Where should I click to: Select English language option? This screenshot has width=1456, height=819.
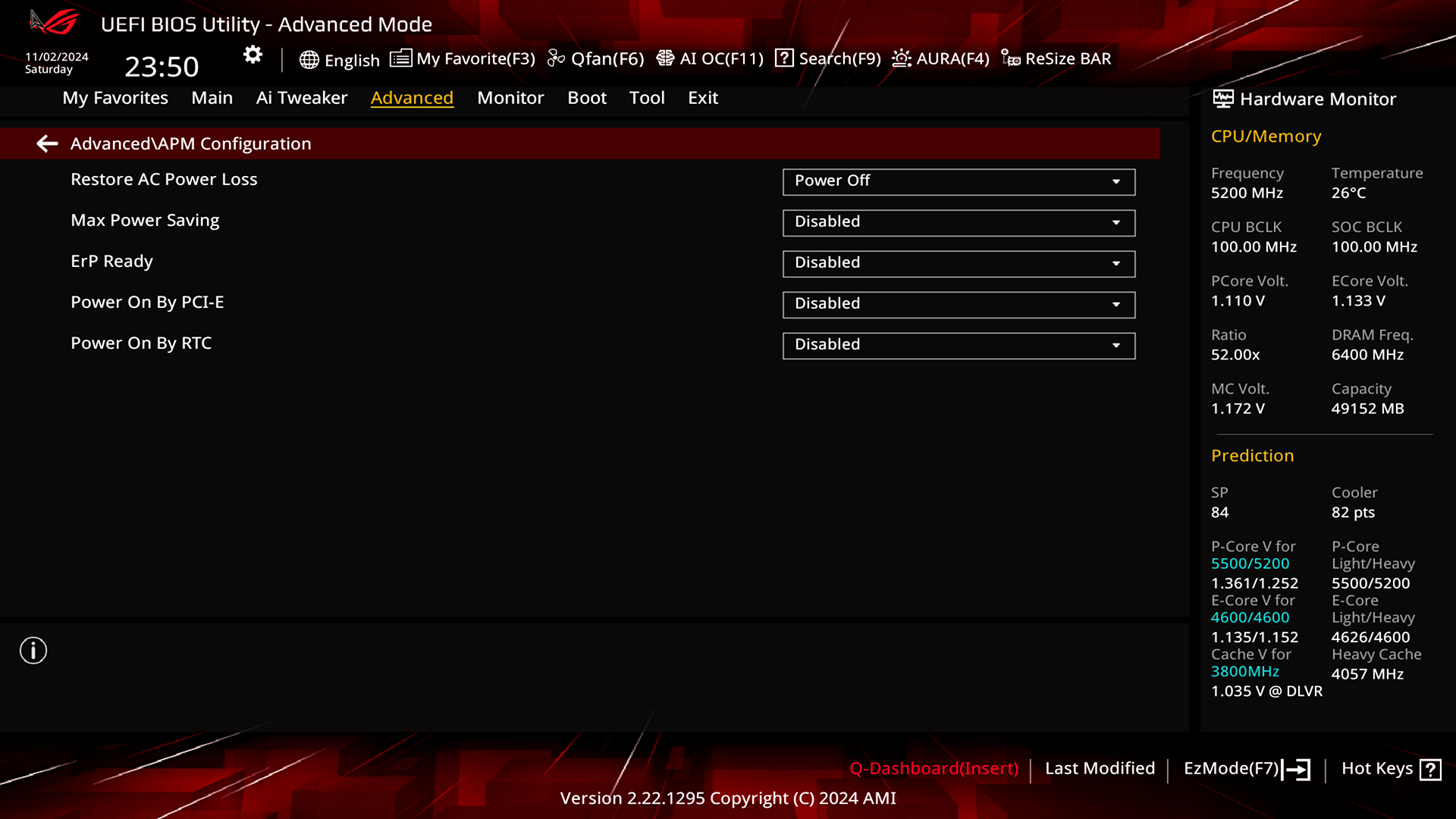coord(339,58)
